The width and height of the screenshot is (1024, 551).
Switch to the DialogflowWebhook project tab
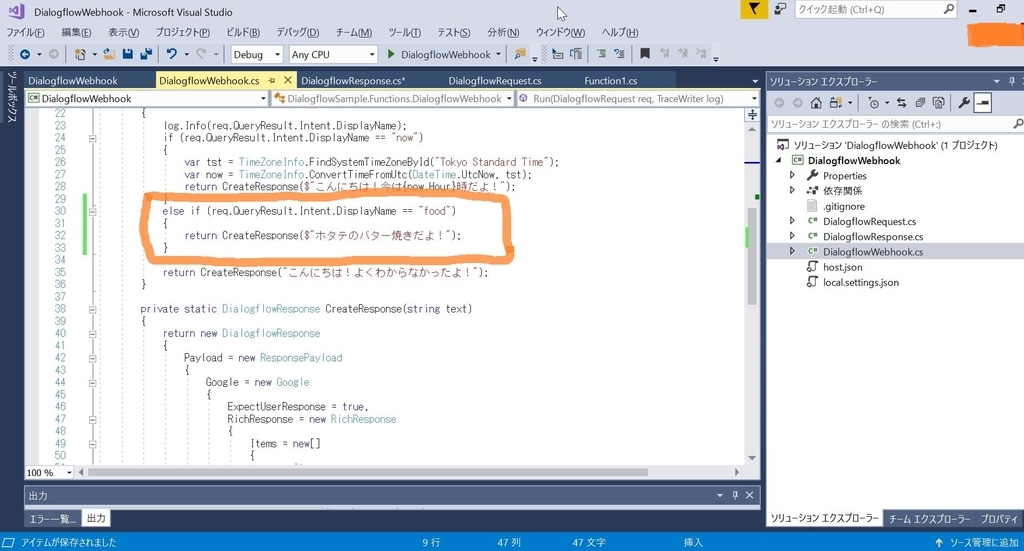point(73,81)
